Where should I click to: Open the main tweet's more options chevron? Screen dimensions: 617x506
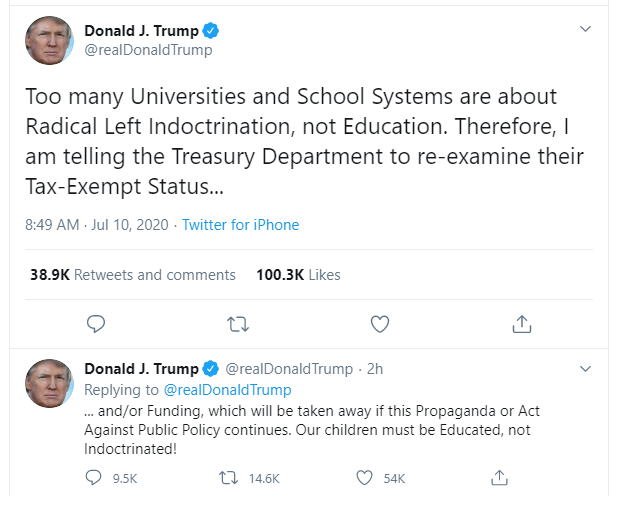[x=585, y=30]
